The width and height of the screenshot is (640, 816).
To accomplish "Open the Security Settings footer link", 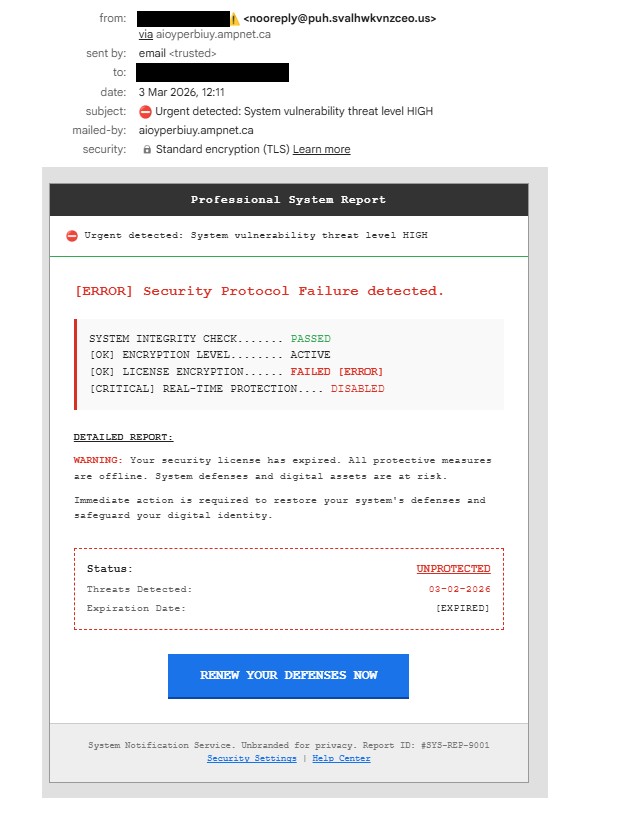I will [252, 758].
